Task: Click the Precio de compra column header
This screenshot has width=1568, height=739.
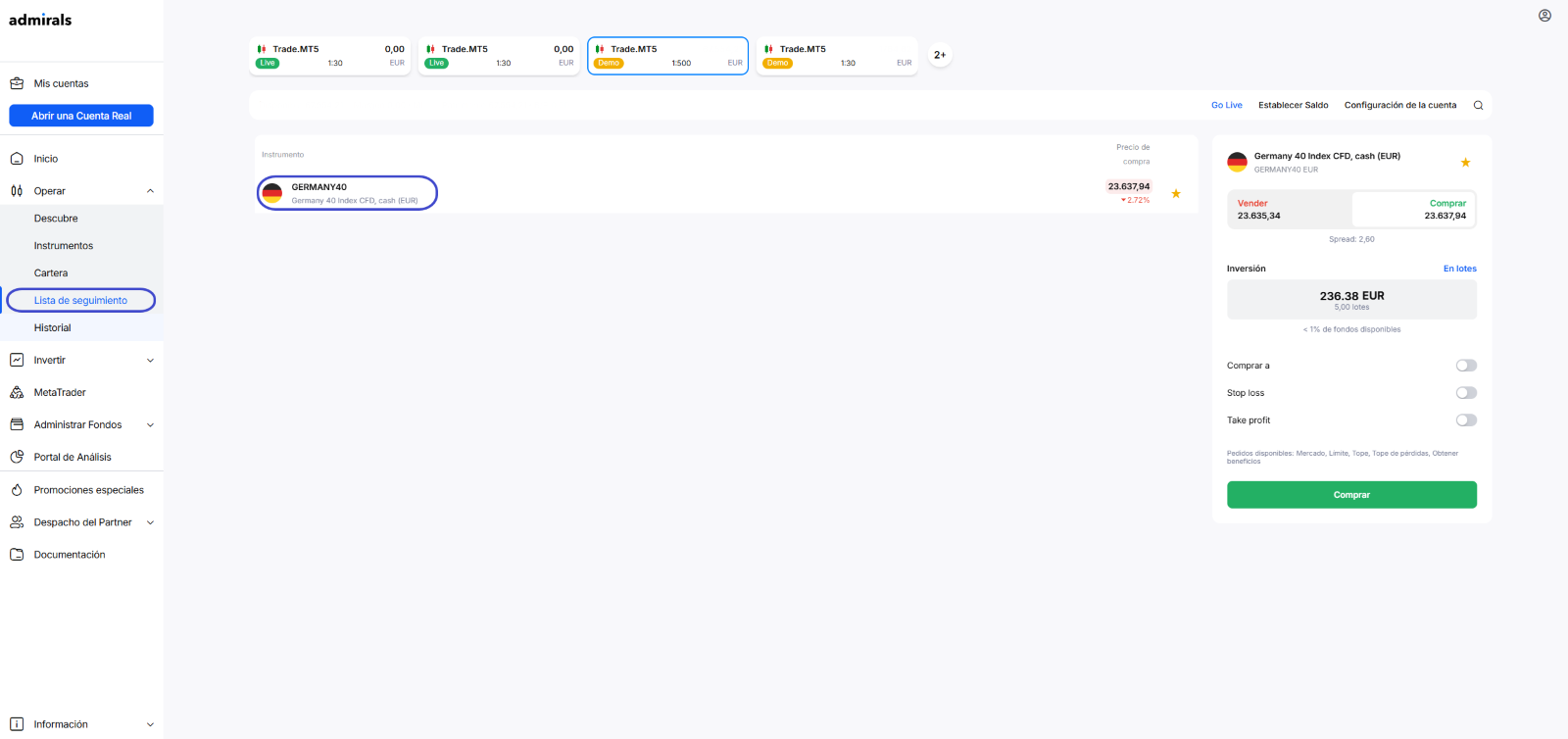Action: [x=1133, y=154]
